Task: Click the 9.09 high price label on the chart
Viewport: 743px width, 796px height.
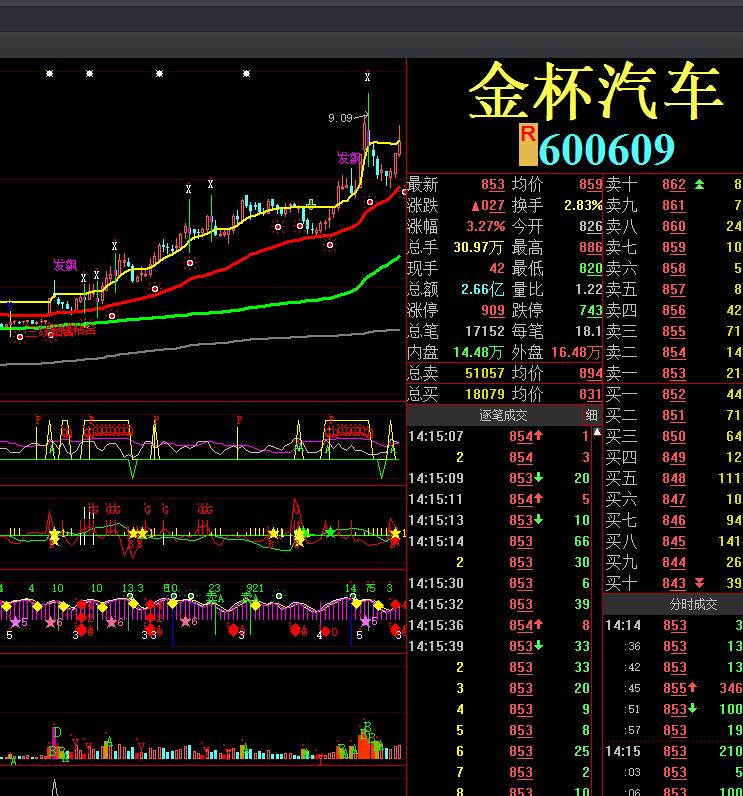Action: (340, 118)
